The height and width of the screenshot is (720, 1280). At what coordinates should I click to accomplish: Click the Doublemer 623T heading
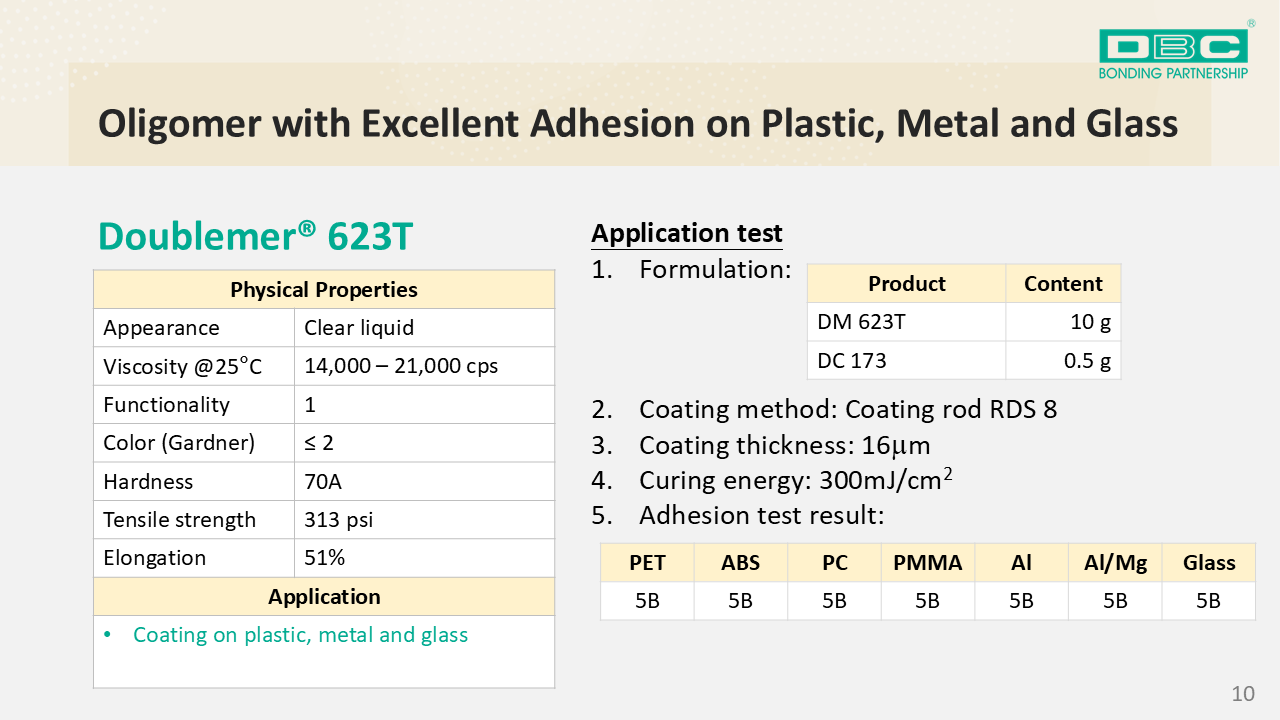[x=255, y=236]
